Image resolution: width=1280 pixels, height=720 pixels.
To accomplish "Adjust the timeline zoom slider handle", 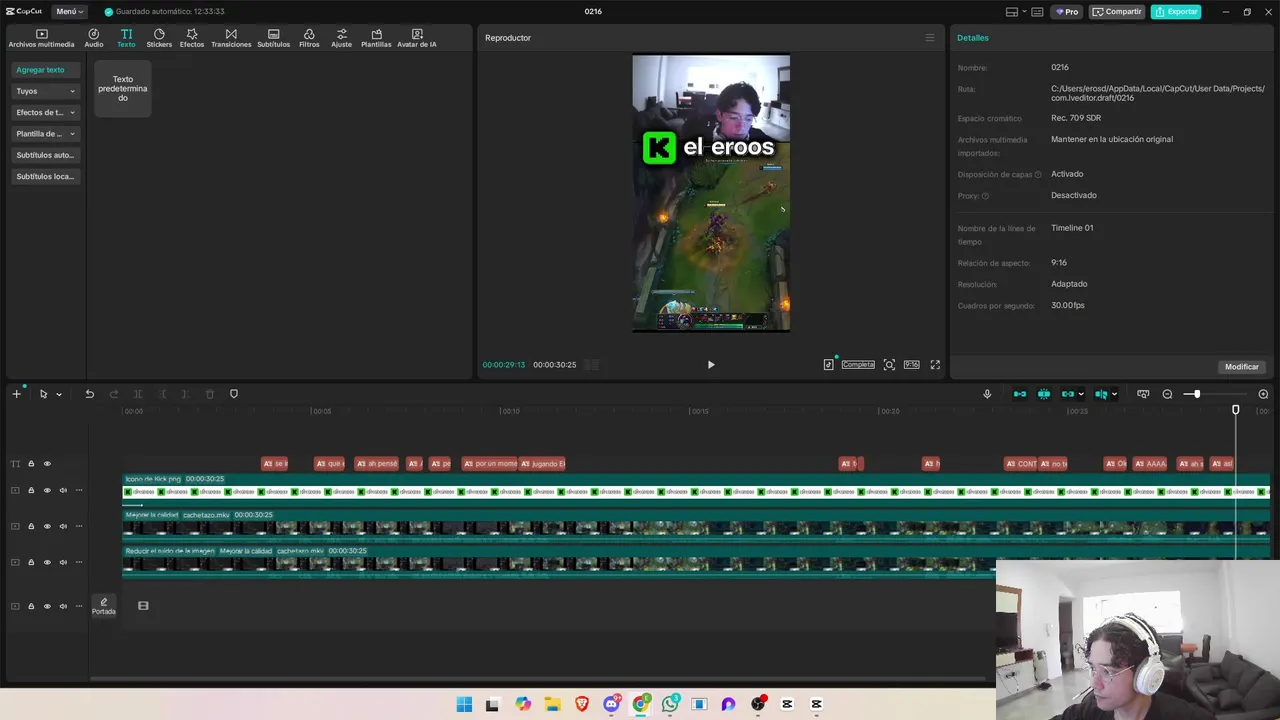I will coord(1197,394).
